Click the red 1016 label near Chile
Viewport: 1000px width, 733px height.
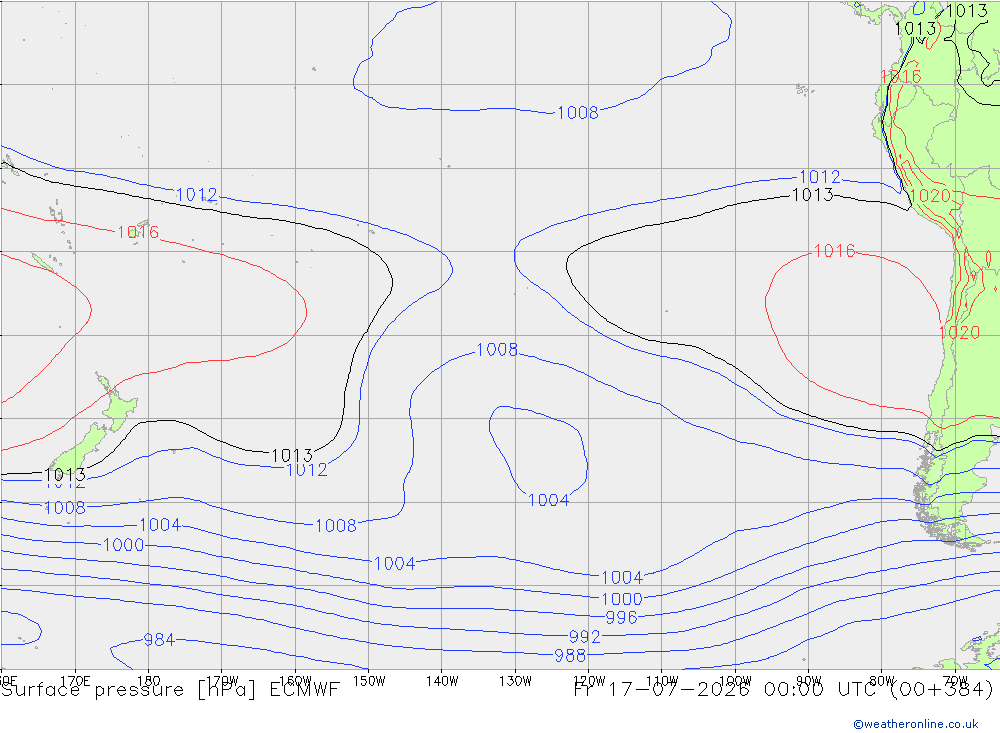[834, 251]
